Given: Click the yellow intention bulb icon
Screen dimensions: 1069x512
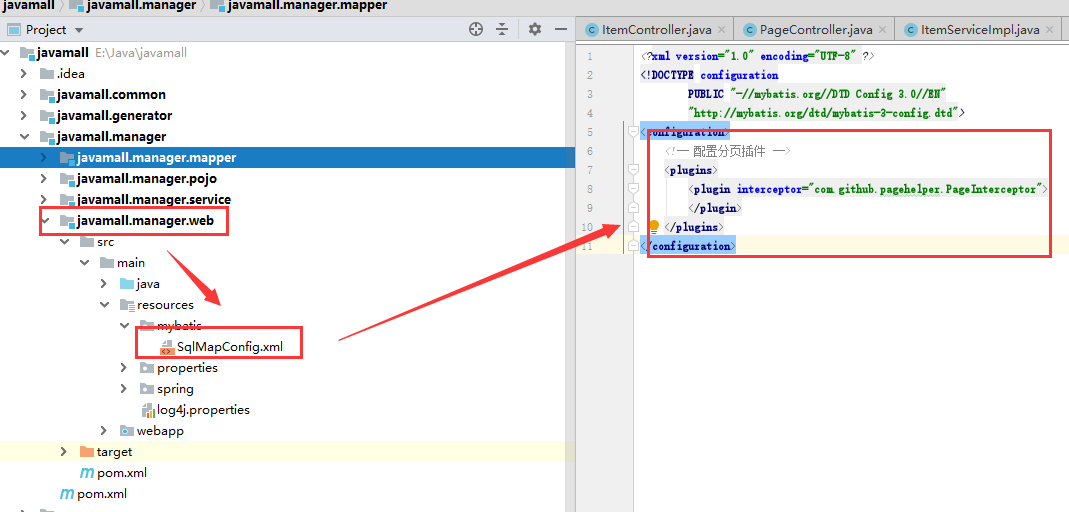Looking at the screenshot, I should click(654, 227).
